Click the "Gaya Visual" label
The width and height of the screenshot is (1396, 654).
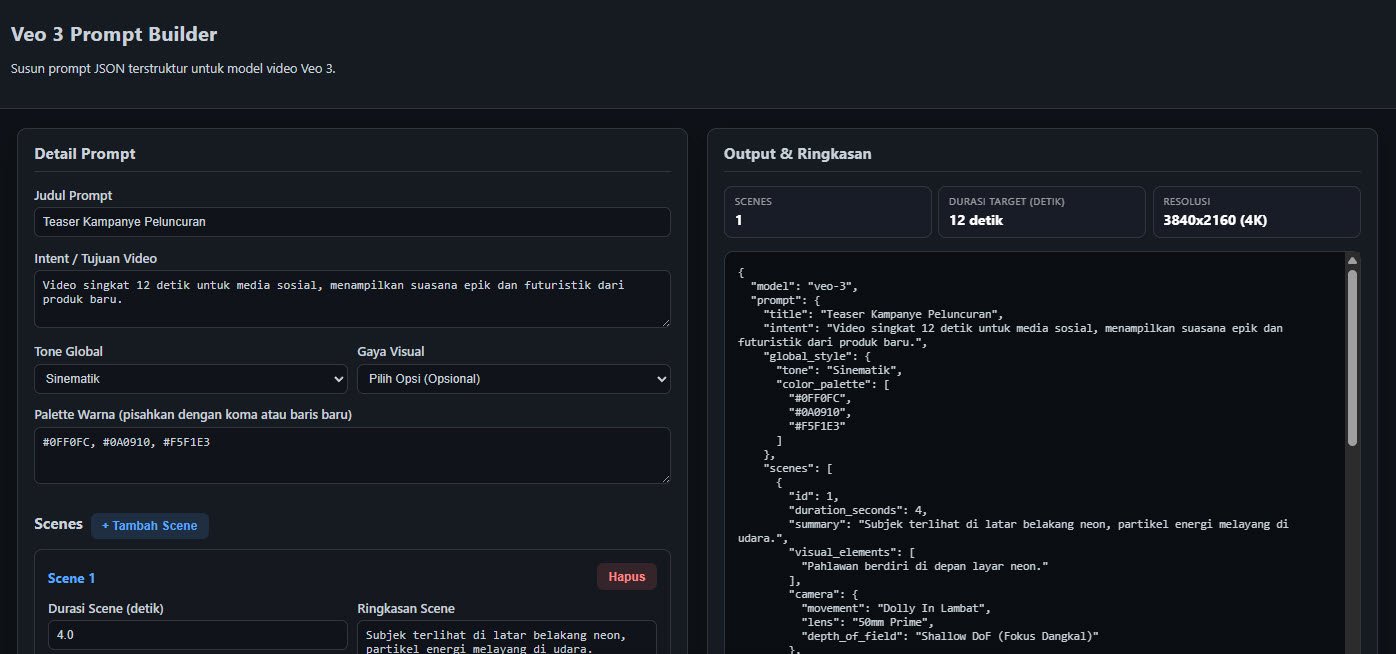click(390, 351)
